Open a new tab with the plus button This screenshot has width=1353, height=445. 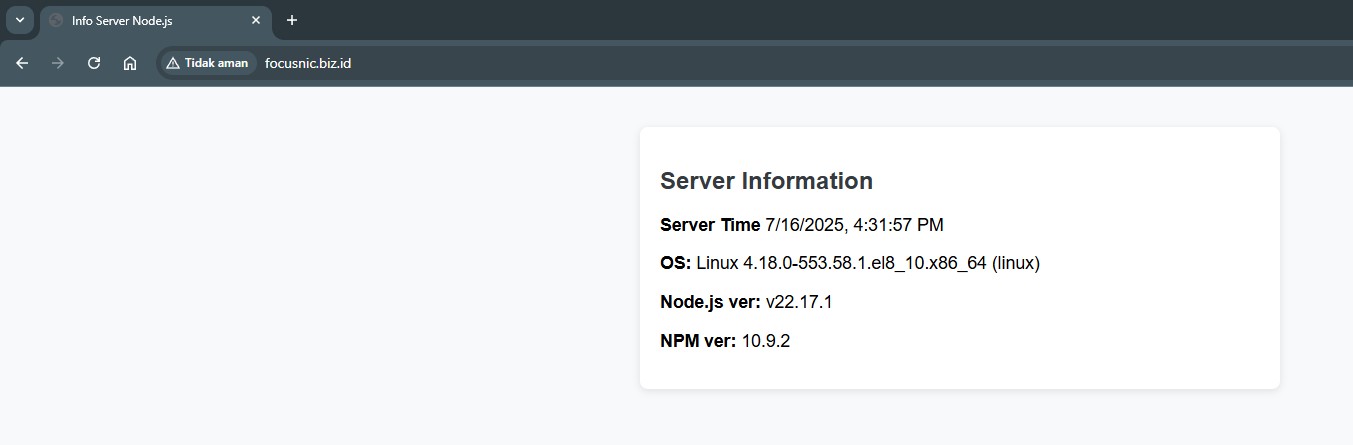(x=292, y=20)
